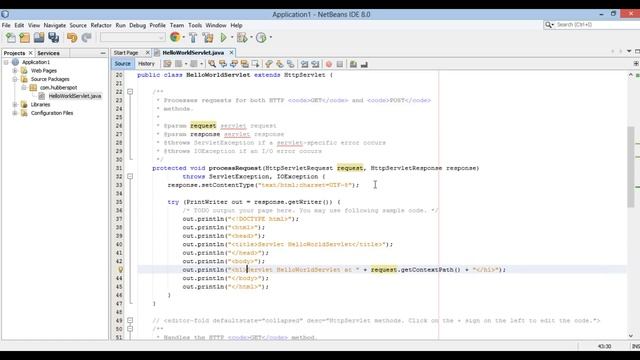Image resolution: width=640 pixels, height=360 pixels.
Task: Click the editor scroll-down arrow
Action: tap(631, 336)
